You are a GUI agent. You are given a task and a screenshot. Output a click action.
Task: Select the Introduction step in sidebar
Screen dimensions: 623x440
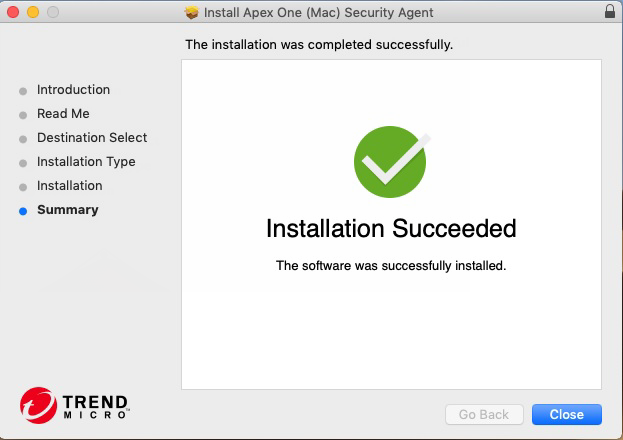(73, 90)
